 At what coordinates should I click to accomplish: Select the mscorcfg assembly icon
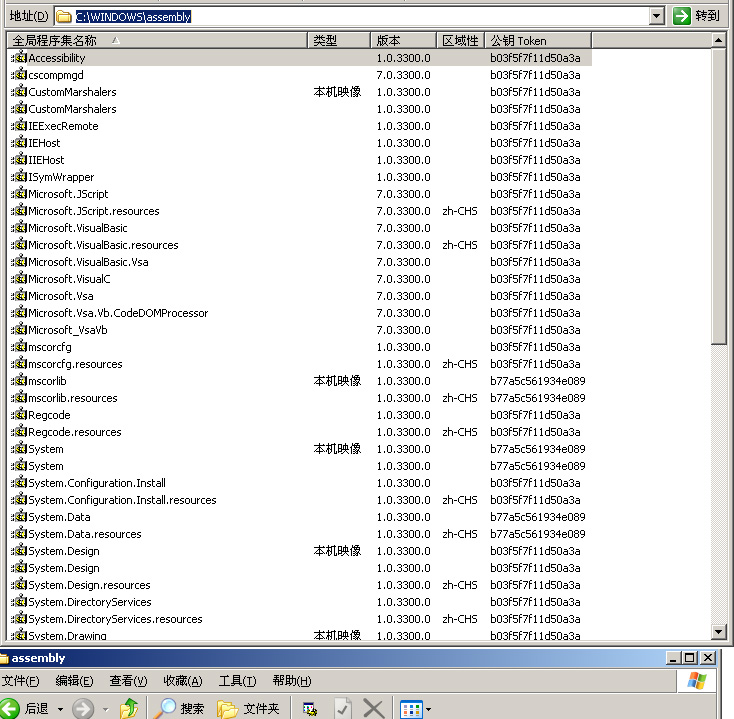pos(19,346)
